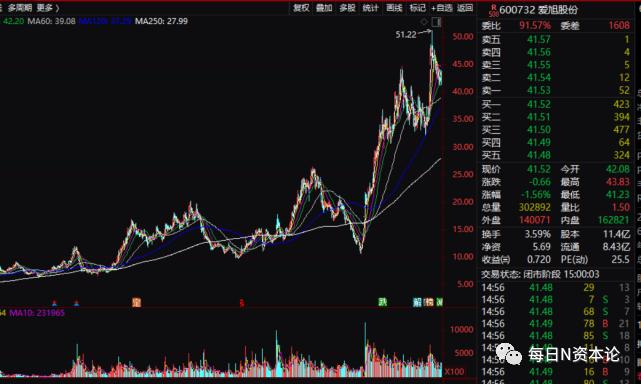This screenshot has height=384, width=641.
Task: Click the 收益(三) 0.720 earnings value
Action: [538, 260]
